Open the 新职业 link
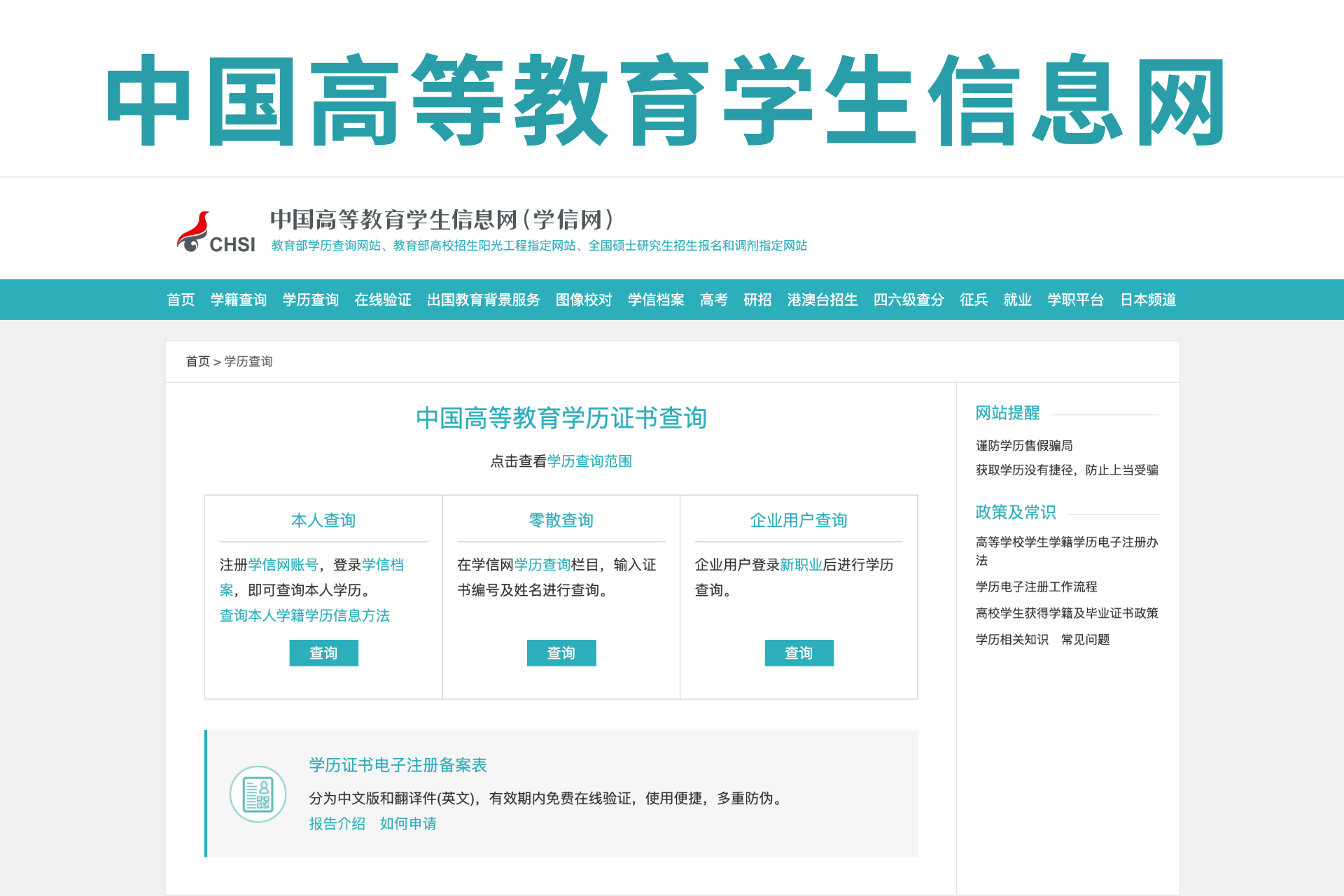The height and width of the screenshot is (896, 1344). 801,564
